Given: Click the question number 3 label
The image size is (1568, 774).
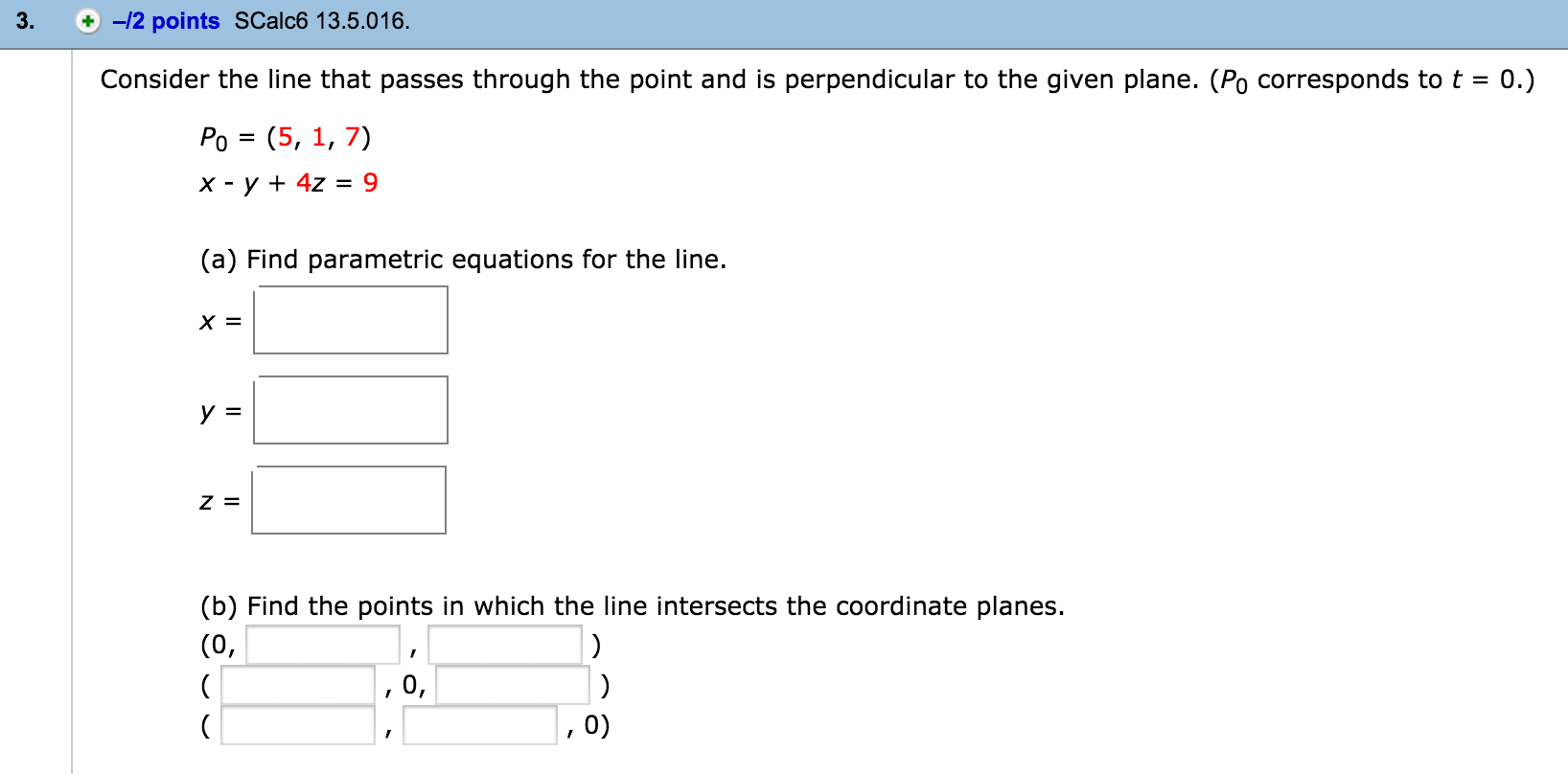Looking at the screenshot, I should (x=23, y=21).
